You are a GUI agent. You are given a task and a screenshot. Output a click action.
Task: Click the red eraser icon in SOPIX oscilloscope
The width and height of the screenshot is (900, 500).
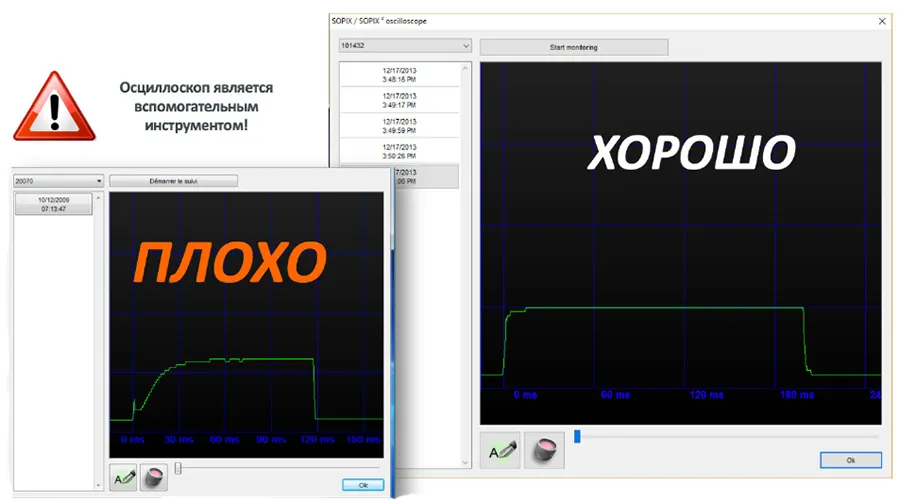(545, 451)
